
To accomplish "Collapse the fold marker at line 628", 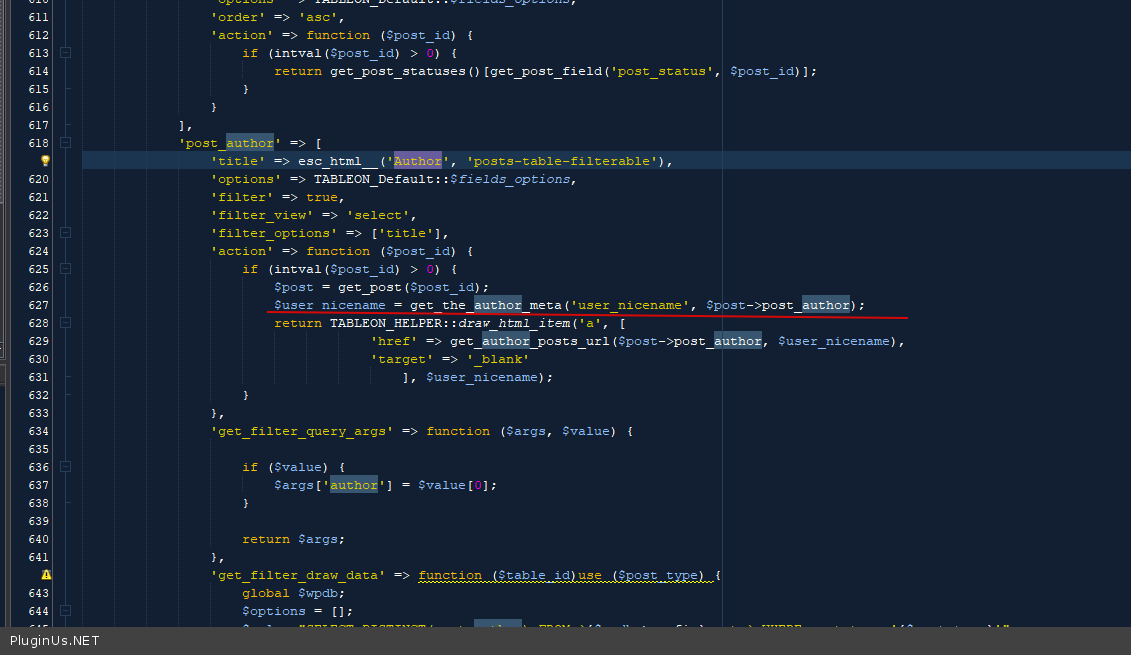I will click(x=65, y=323).
